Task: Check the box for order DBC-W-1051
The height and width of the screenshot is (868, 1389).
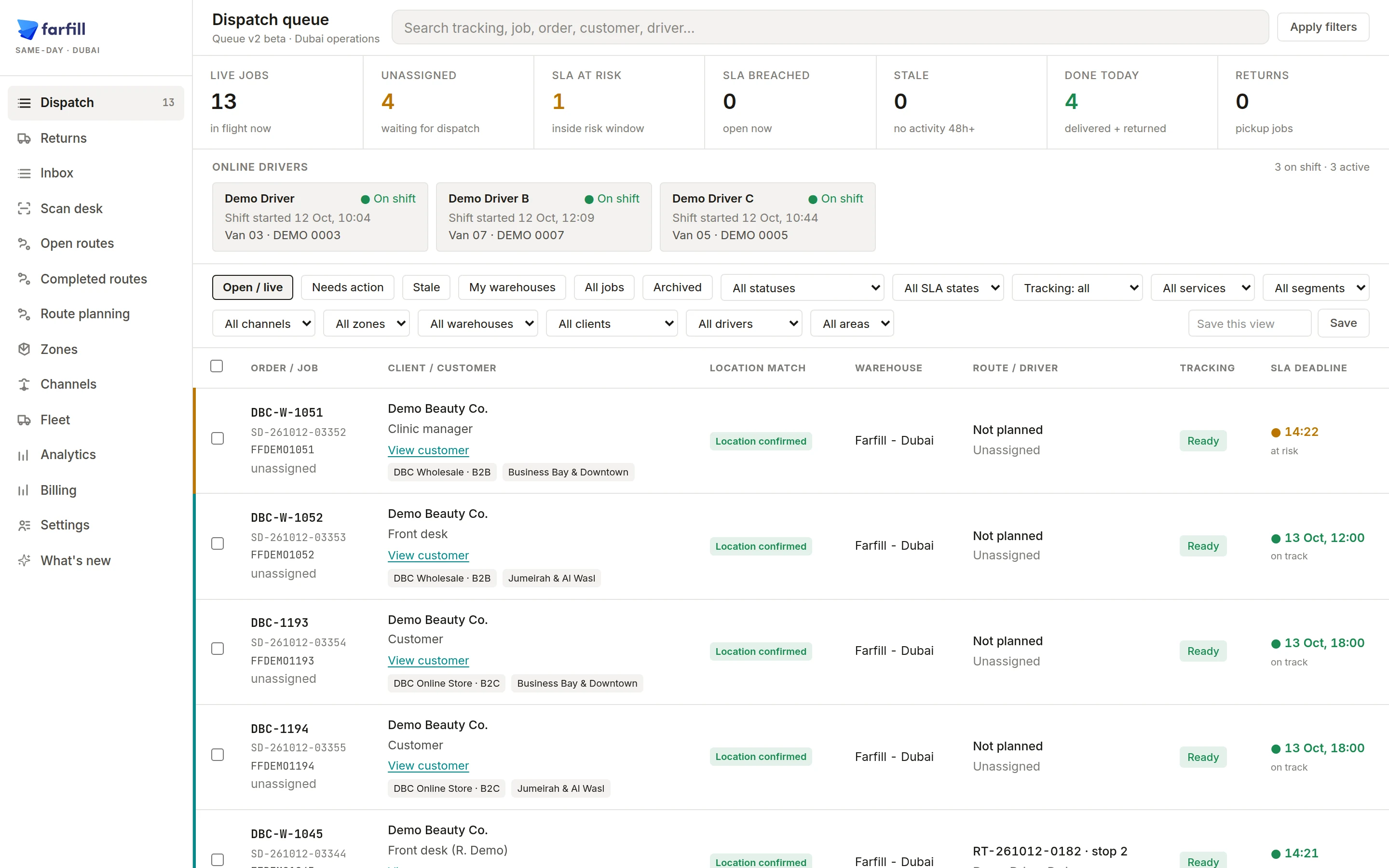Action: tap(218, 439)
